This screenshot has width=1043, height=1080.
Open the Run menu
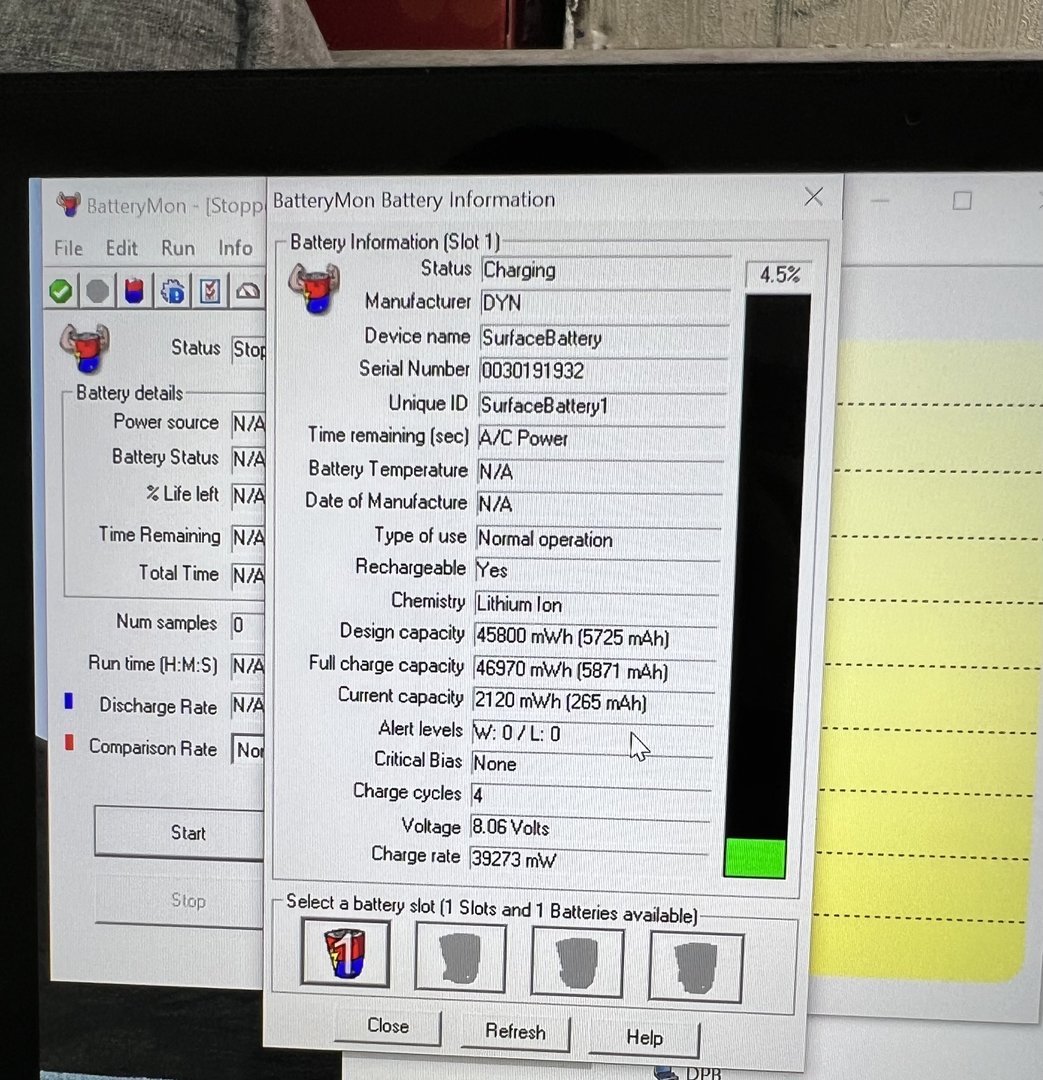[178, 248]
